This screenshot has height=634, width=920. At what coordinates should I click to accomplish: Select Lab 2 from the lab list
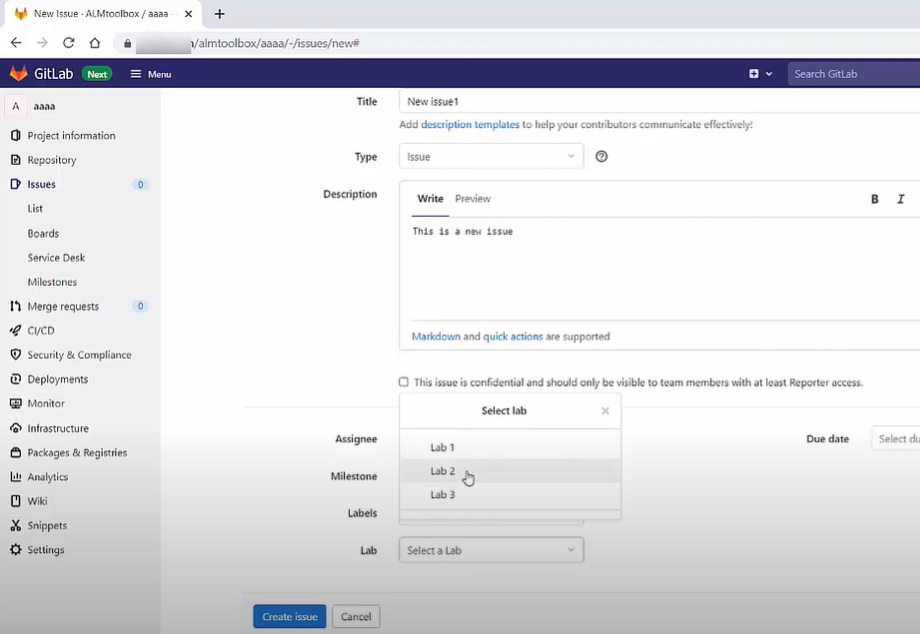click(x=442, y=470)
